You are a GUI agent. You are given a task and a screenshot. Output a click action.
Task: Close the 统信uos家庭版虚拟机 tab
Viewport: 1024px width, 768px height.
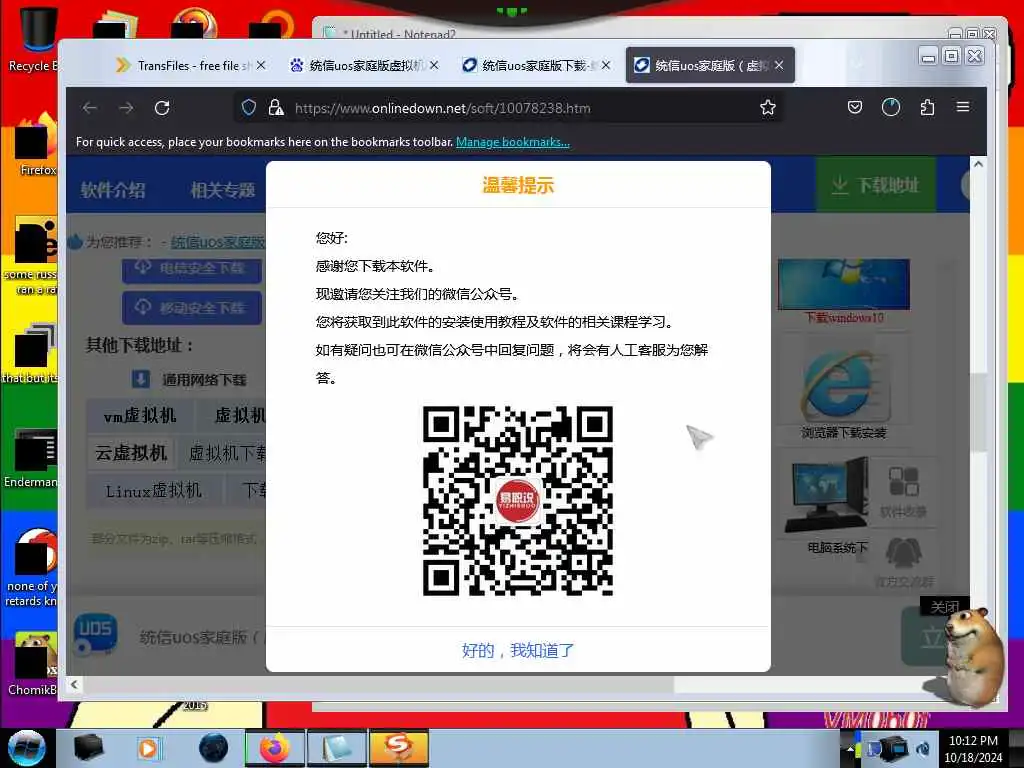point(434,65)
